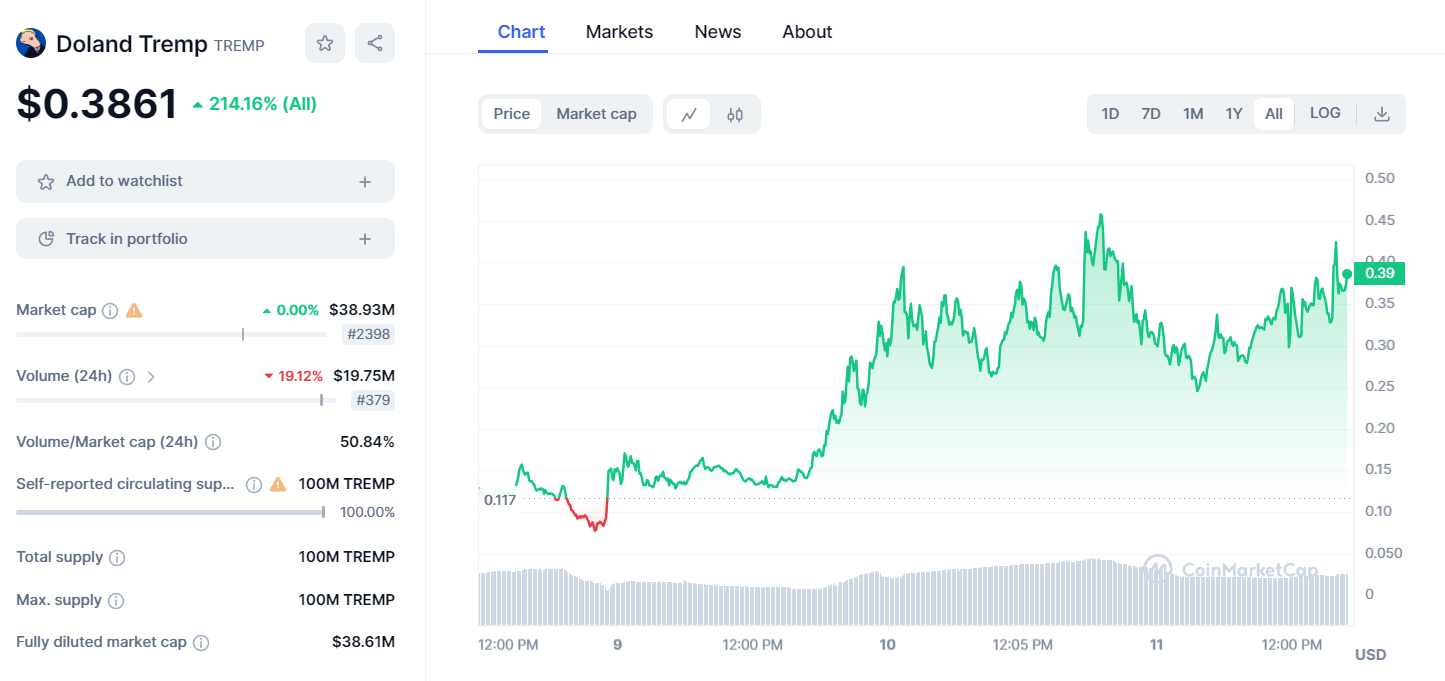Click the share icon button
Viewport: 1445px width, 681px height.
[x=375, y=43]
